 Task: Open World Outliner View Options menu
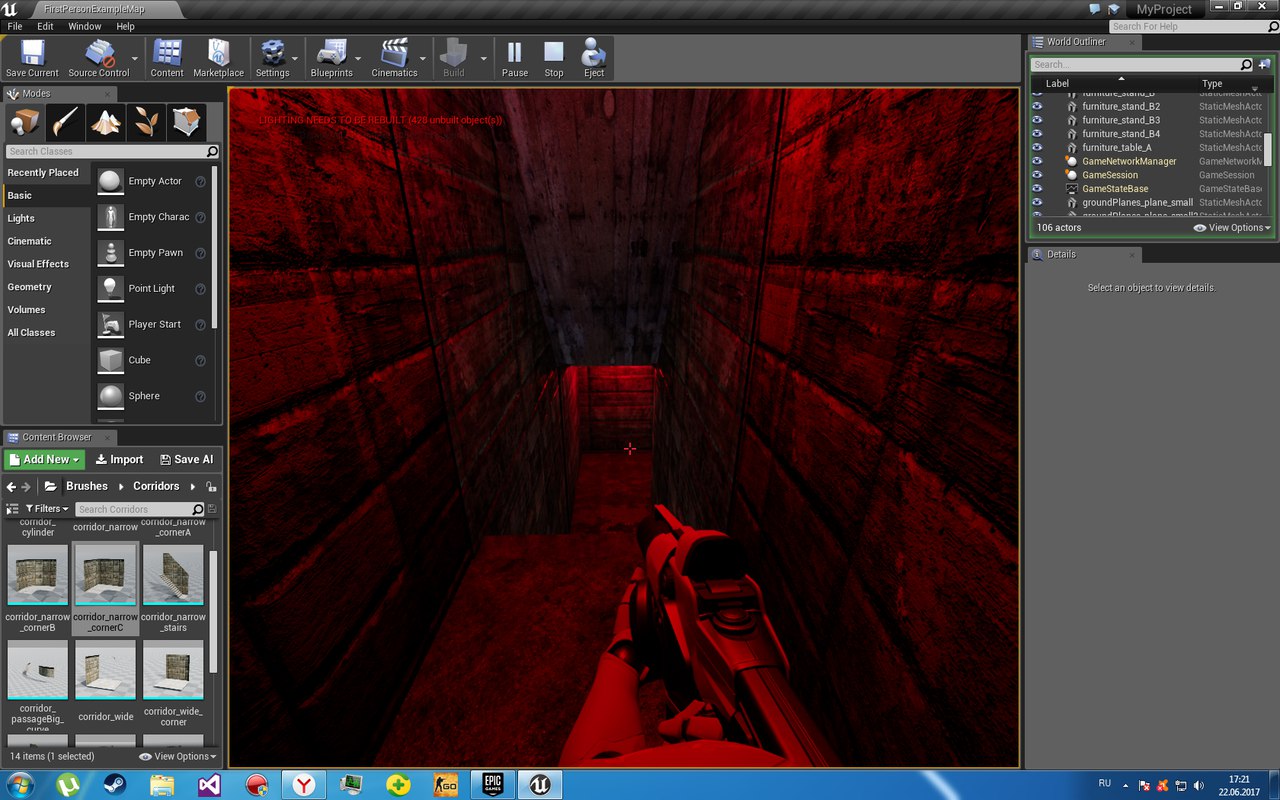(1232, 228)
